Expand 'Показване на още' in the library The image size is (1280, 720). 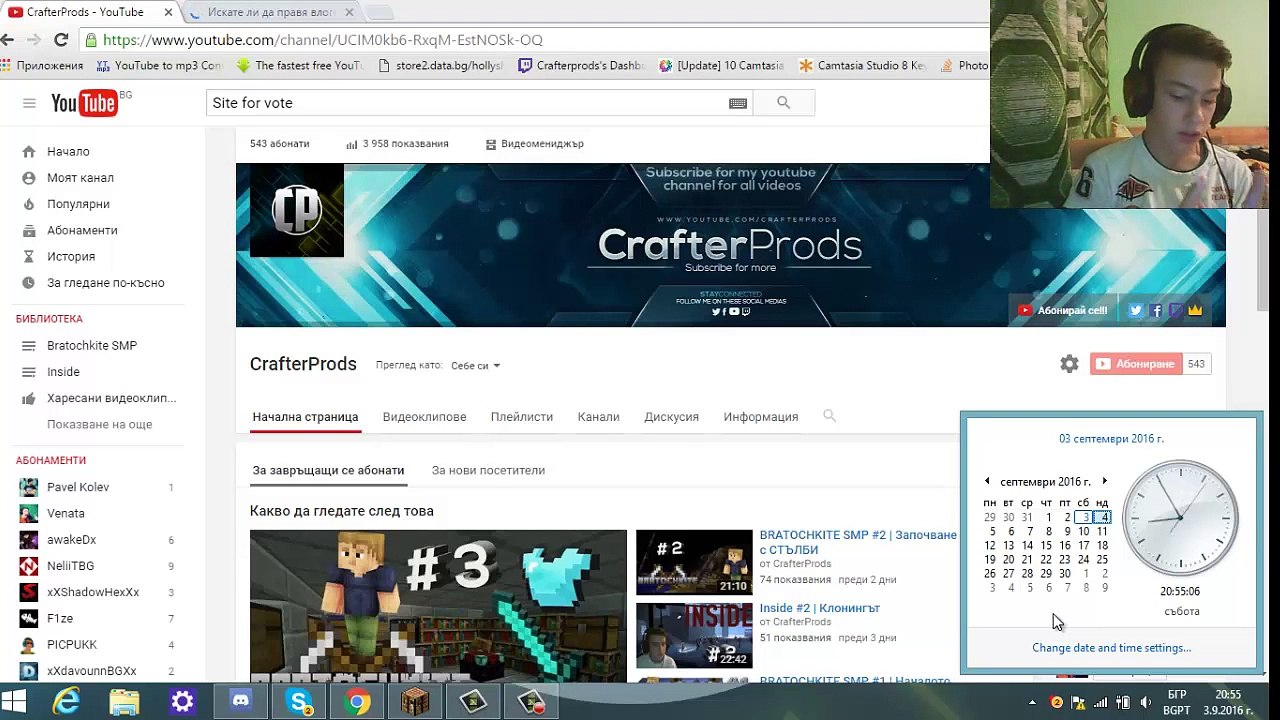[99, 425]
